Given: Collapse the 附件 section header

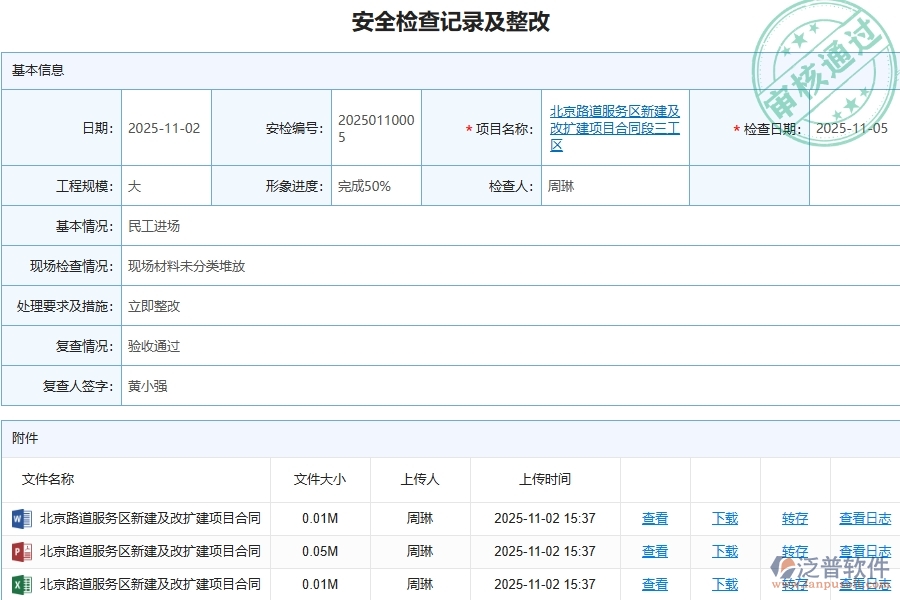Looking at the screenshot, I should (26, 438).
